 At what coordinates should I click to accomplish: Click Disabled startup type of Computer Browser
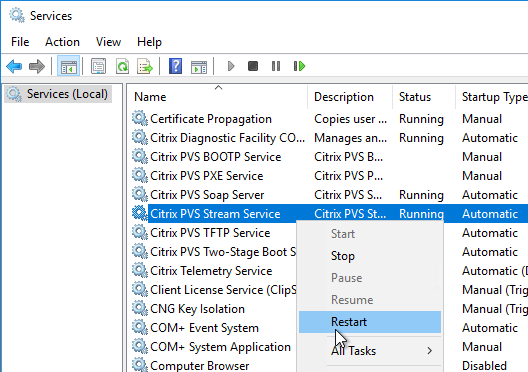click(484, 366)
